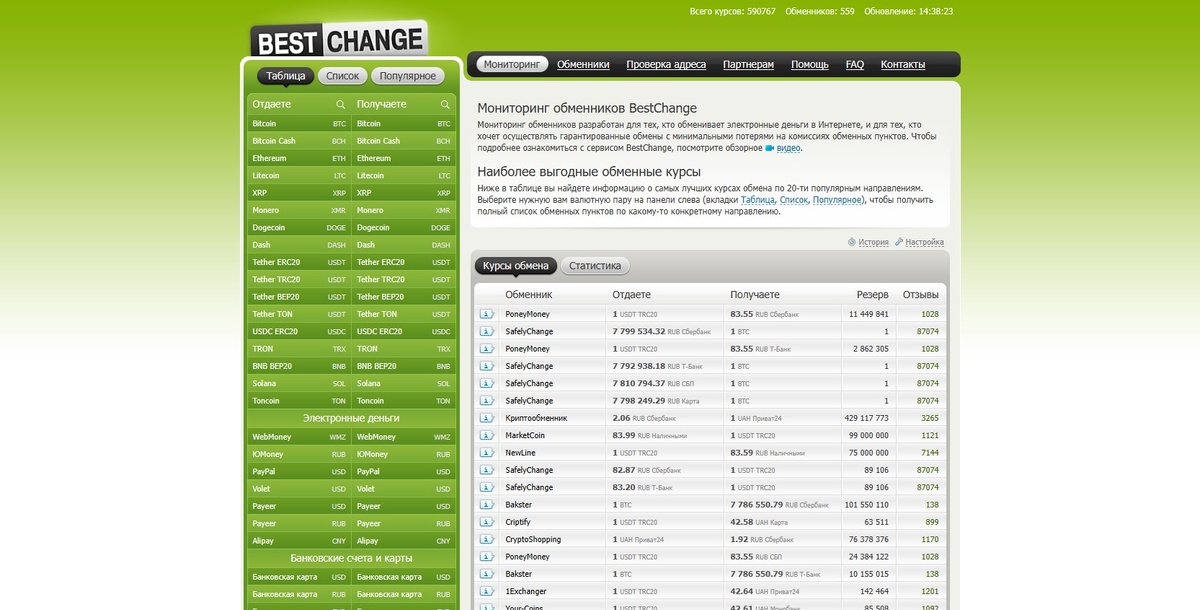Select Monero in the Отдаете column
The width and height of the screenshot is (1200, 610).
coord(299,210)
